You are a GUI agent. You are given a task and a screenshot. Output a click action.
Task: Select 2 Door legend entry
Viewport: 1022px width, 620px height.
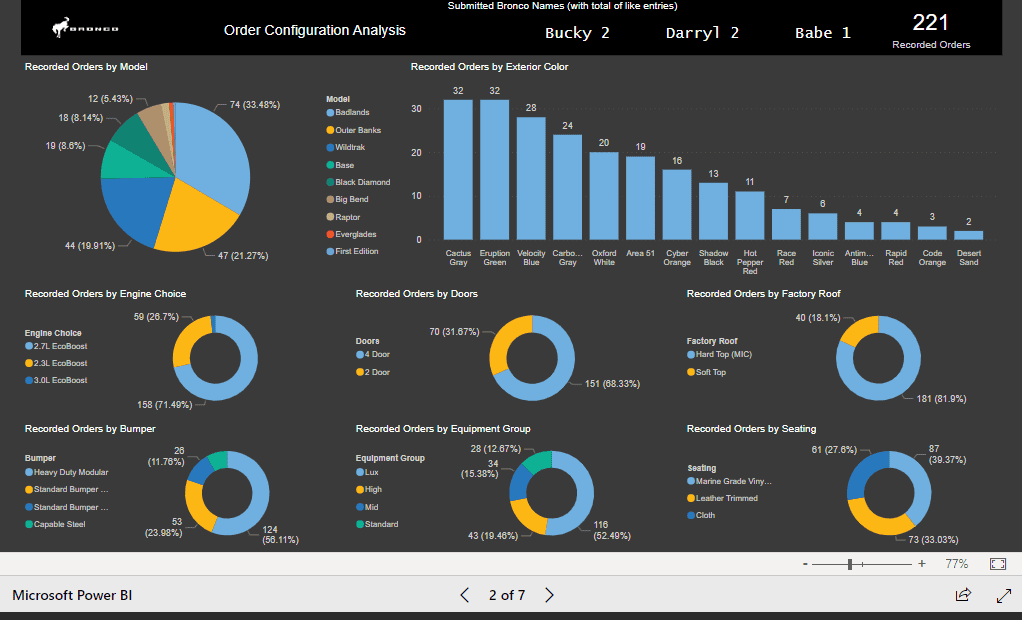(x=373, y=372)
